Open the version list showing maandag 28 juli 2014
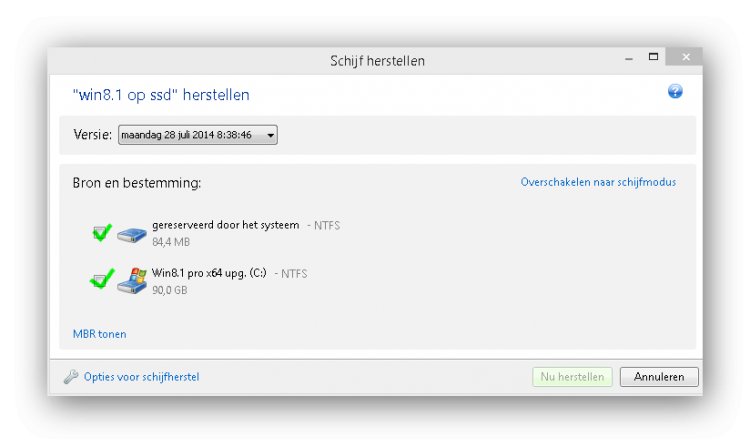The height and width of the screenshot is (447, 750). (198, 135)
